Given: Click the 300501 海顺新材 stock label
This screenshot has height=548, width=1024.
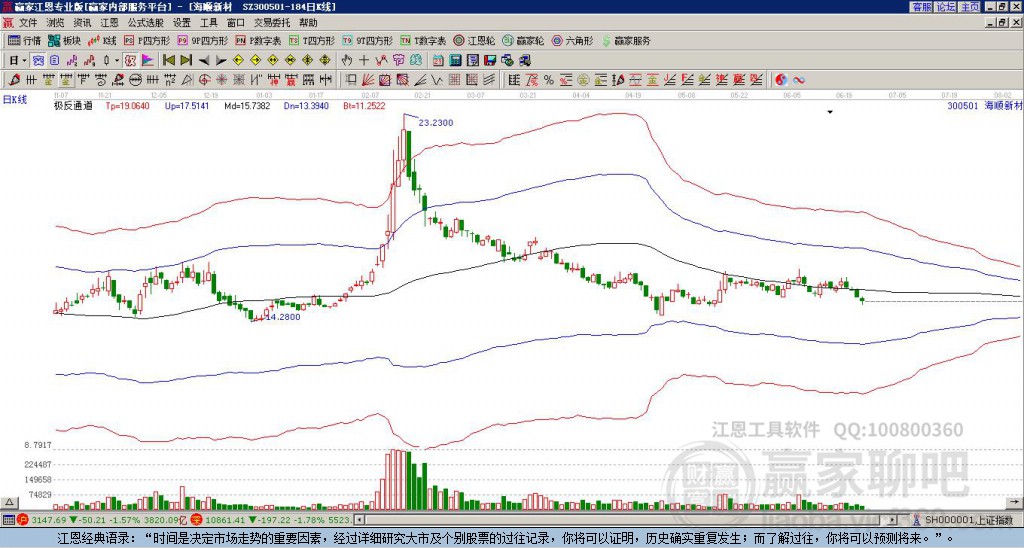Looking at the screenshot, I should pos(985,105).
